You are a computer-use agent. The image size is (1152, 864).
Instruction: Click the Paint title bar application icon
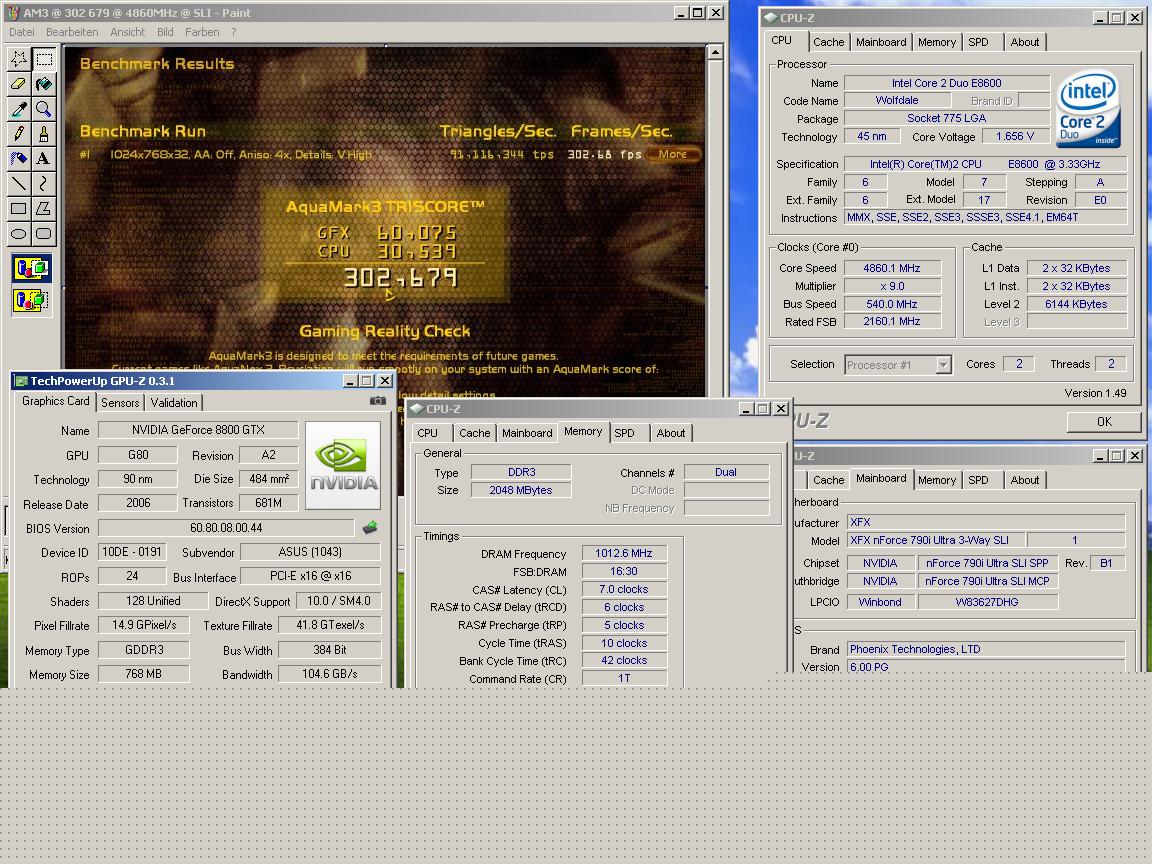tap(12, 12)
